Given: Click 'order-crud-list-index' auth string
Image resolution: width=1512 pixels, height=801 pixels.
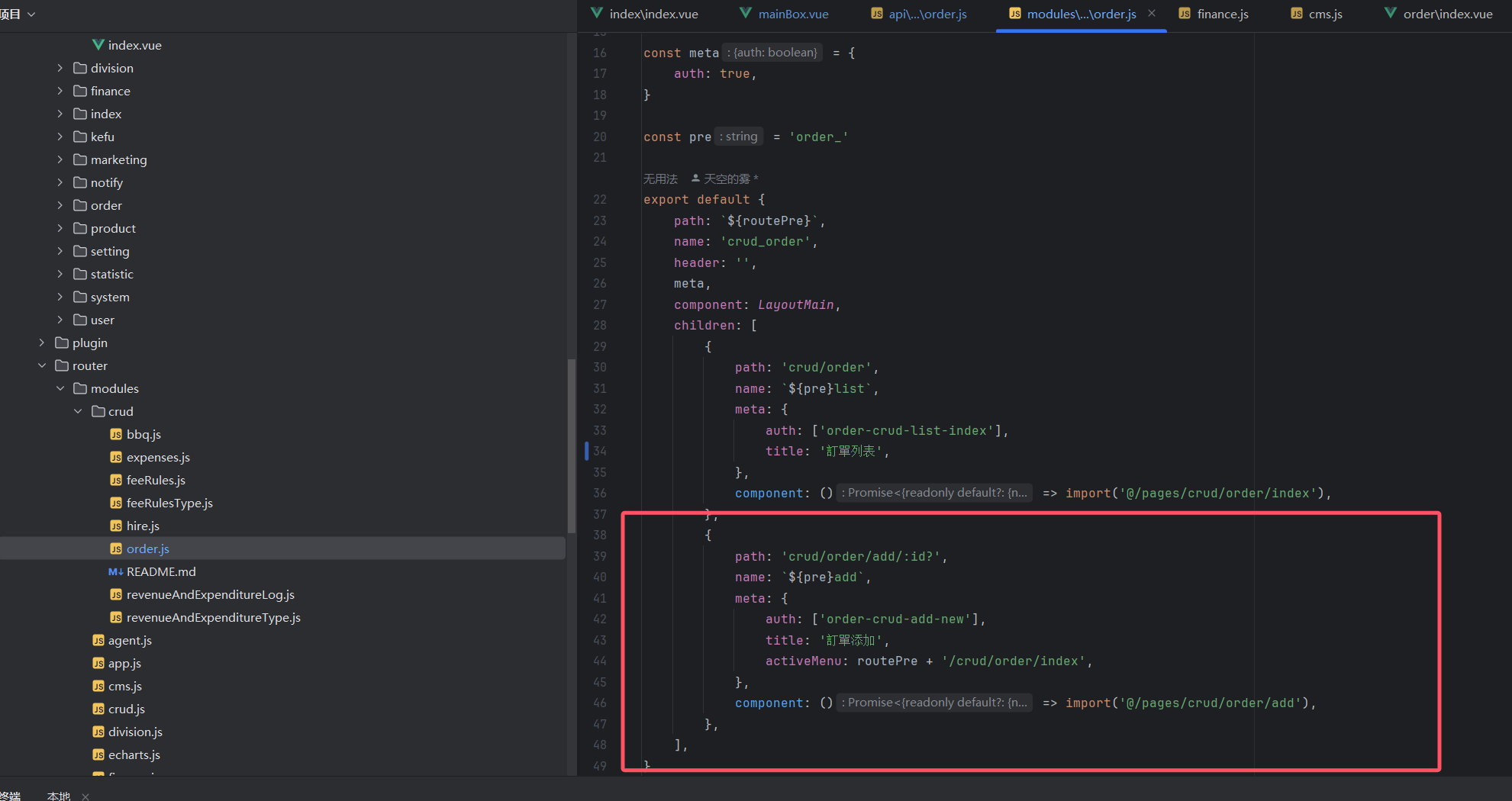Looking at the screenshot, I should click(907, 430).
